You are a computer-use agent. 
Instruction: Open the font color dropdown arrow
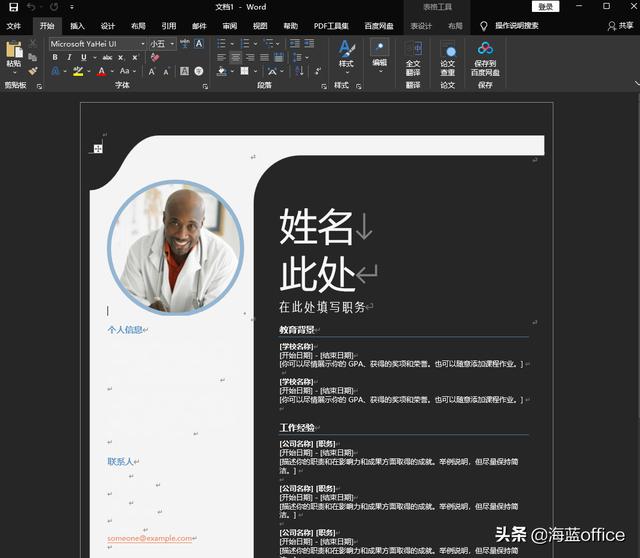click(x=112, y=72)
